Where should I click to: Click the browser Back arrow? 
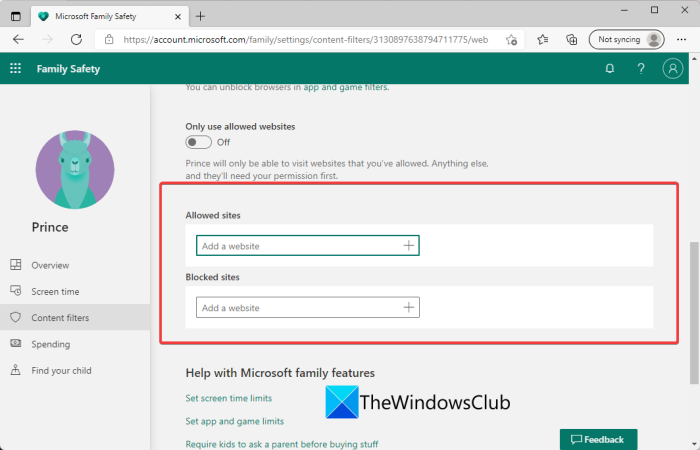pos(18,39)
